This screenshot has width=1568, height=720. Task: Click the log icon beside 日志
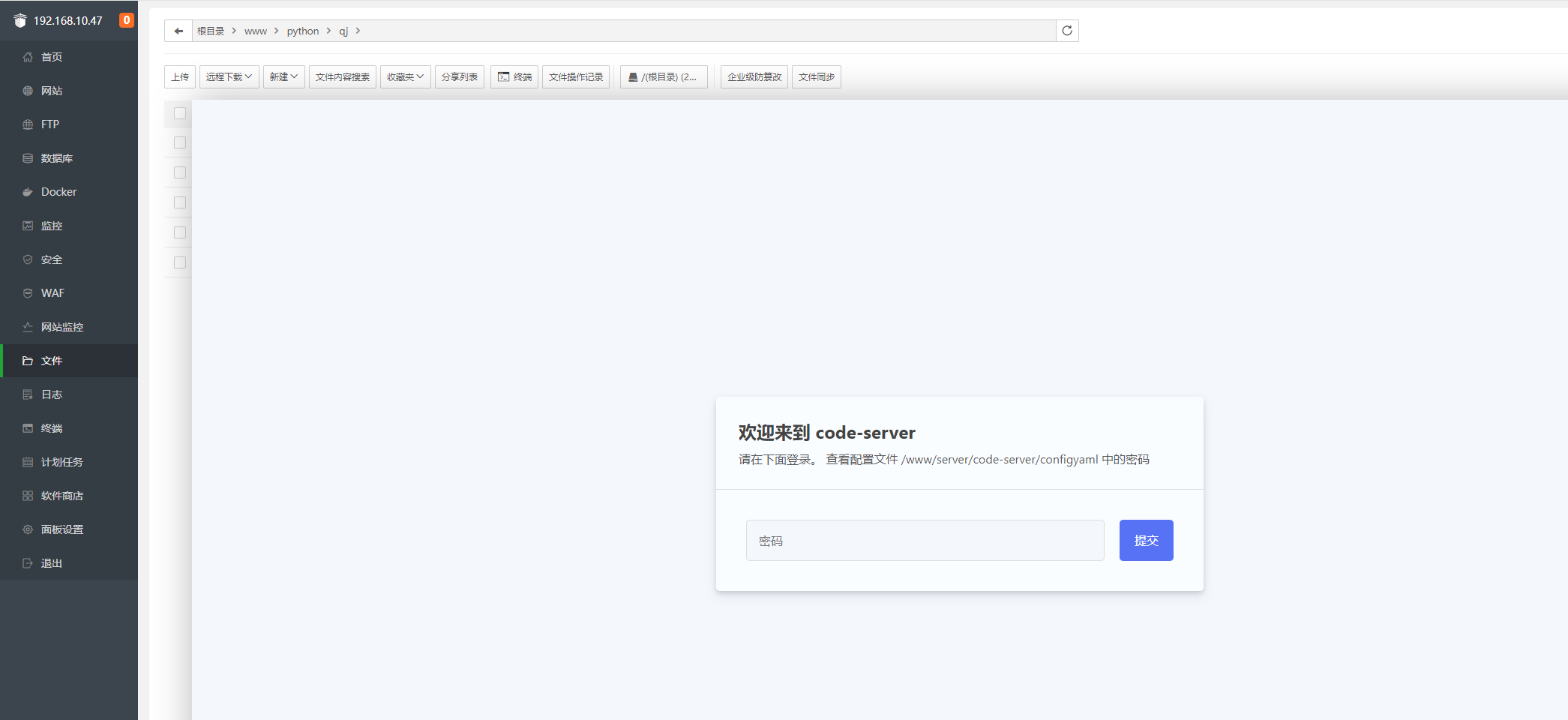28,394
